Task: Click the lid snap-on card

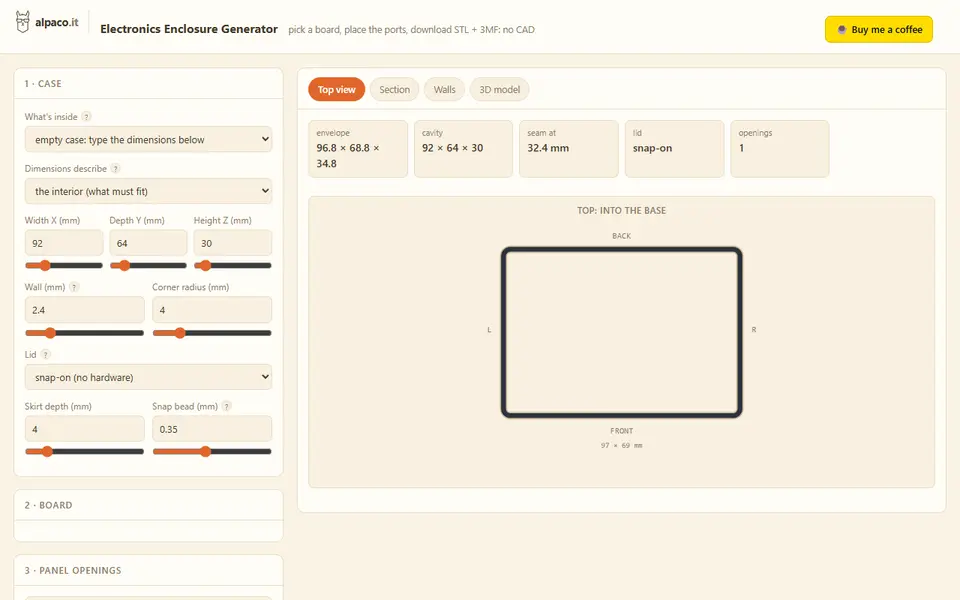Action: pyautogui.click(x=674, y=149)
